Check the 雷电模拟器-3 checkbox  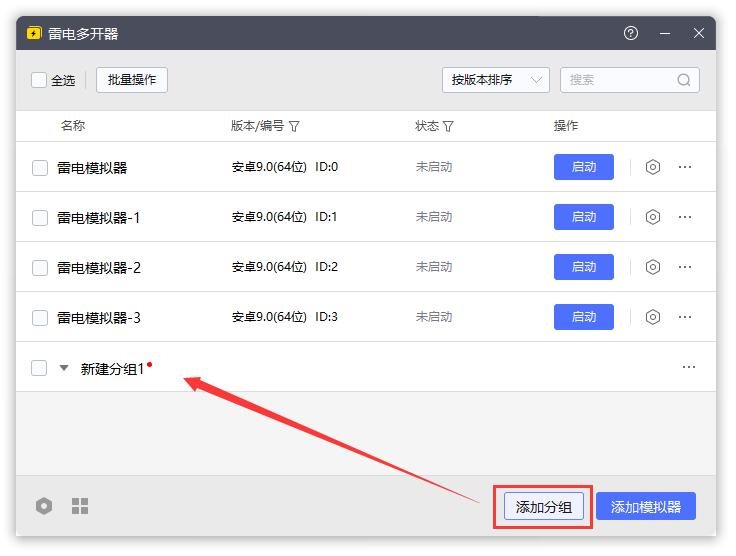tap(40, 318)
